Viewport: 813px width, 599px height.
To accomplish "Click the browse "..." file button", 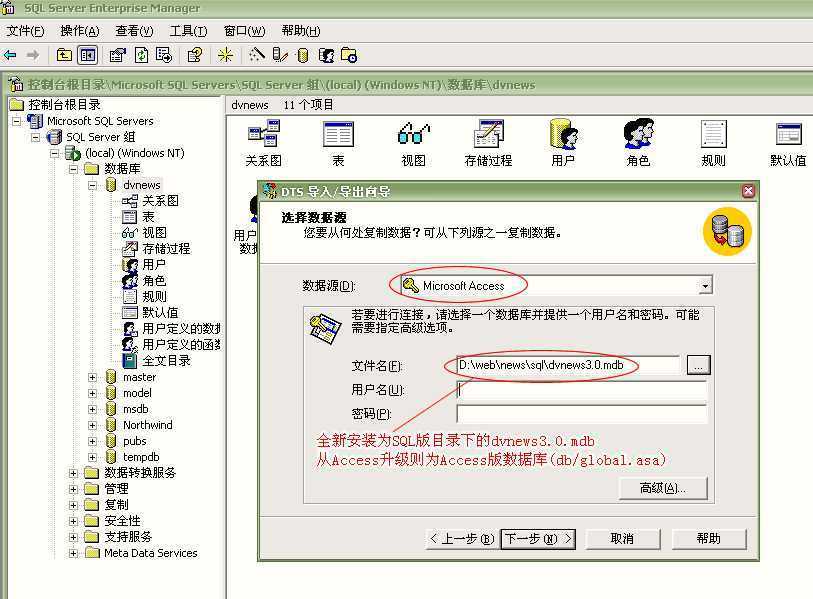I will pos(698,365).
